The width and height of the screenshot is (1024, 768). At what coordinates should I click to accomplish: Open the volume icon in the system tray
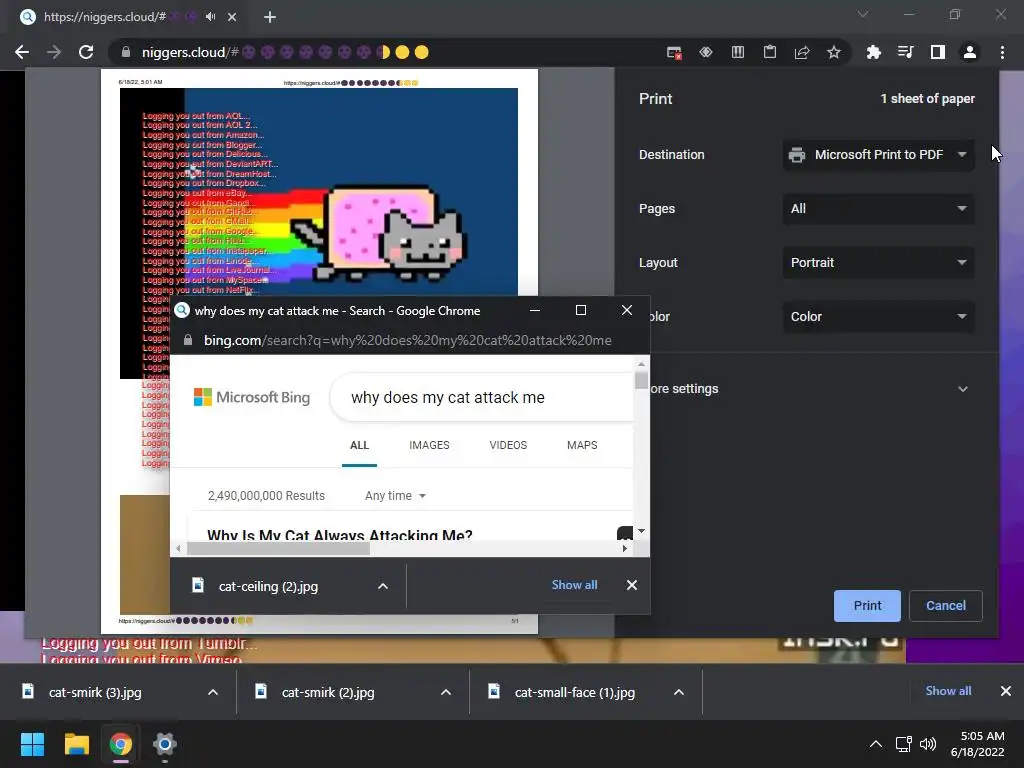[928, 744]
